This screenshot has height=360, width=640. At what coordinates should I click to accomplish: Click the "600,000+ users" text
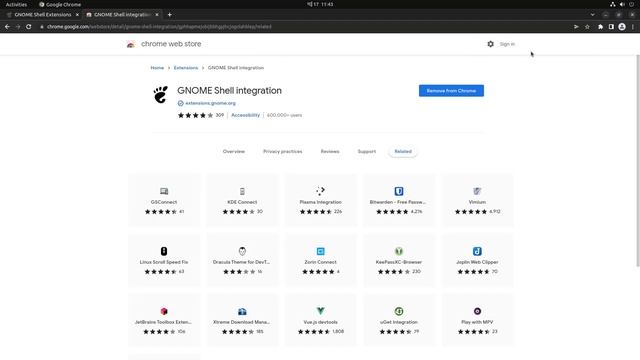click(284, 115)
